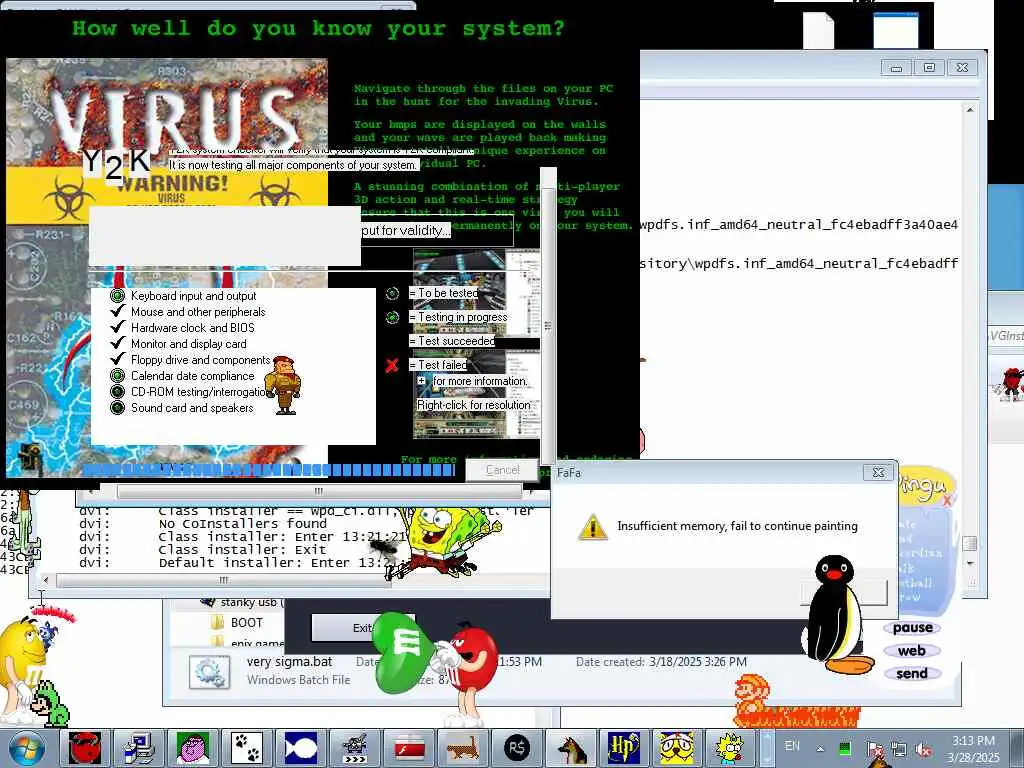Expand the plus box for more information

pyautogui.click(x=421, y=380)
